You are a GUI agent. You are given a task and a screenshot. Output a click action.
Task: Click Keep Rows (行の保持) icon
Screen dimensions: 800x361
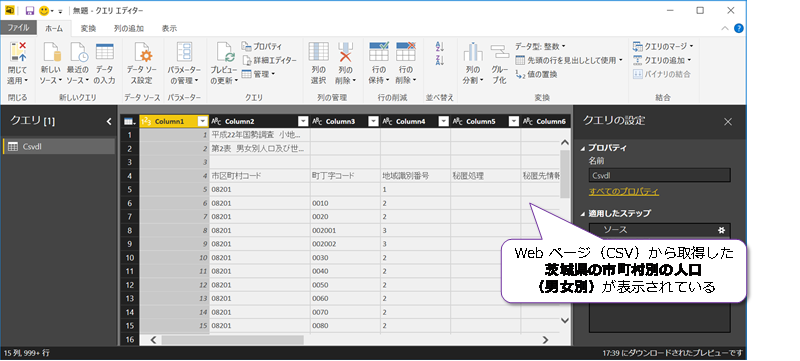(379, 52)
